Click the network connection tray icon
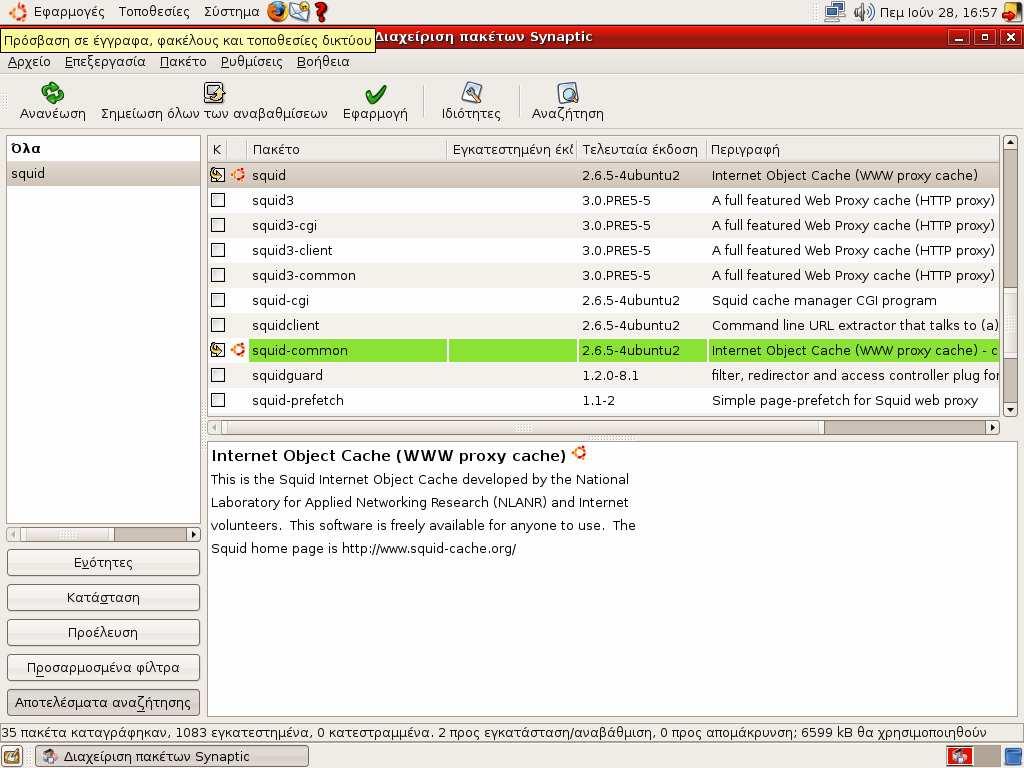This screenshot has height=768, width=1024. 835,12
